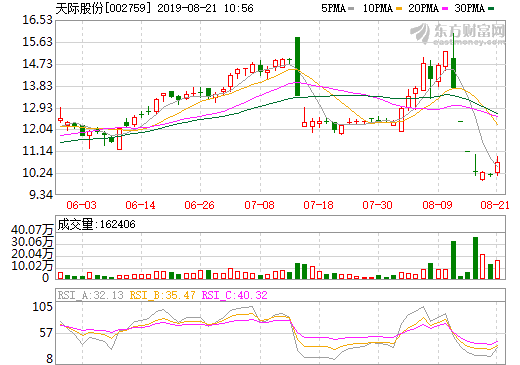This screenshot has height=365, width=520.
Task: Click the 成交量:162406 volume label
Action: tap(97, 224)
